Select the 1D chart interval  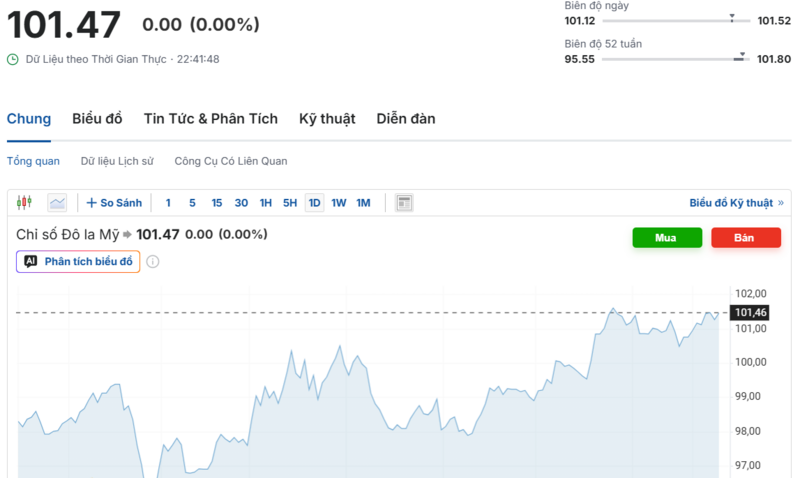coord(314,203)
